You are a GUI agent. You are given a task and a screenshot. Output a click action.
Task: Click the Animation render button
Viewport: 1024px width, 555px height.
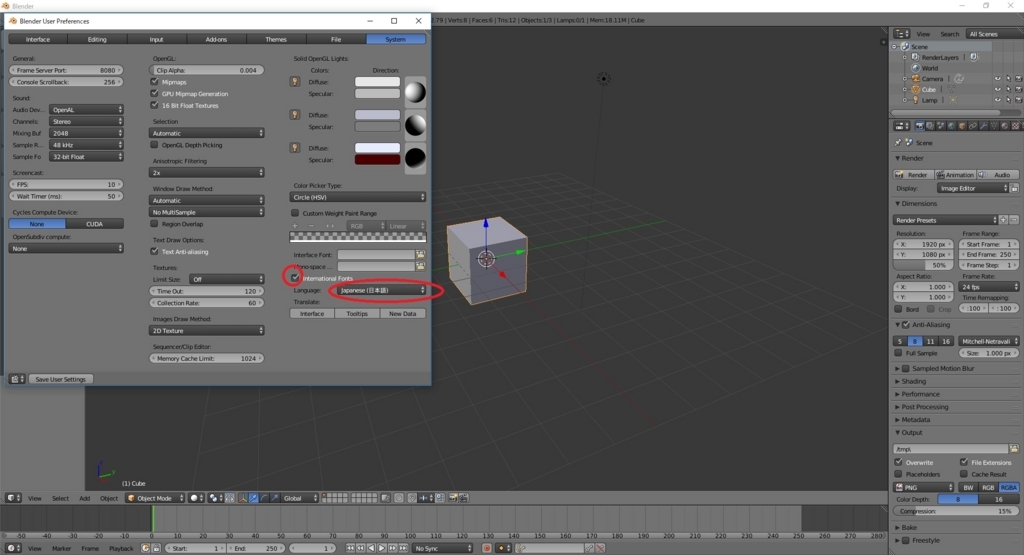[x=955, y=174]
